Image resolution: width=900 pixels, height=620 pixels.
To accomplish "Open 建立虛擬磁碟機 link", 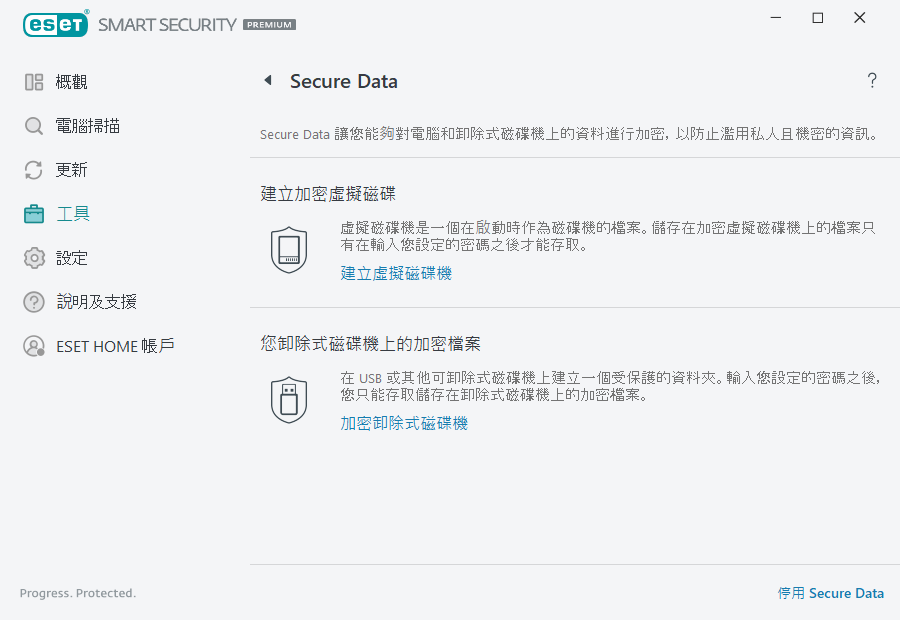I will 396,272.
